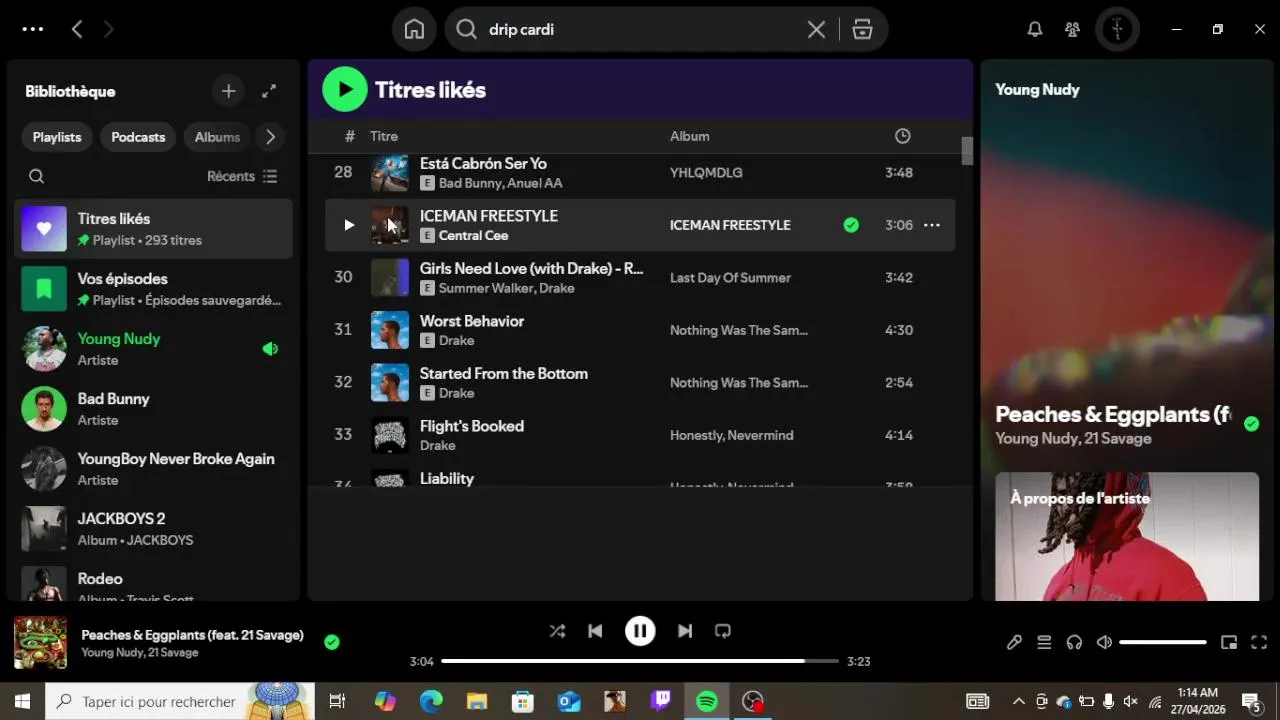Open more options for ICEMAN FREESTYLE
The image size is (1280, 720).
[x=931, y=225]
